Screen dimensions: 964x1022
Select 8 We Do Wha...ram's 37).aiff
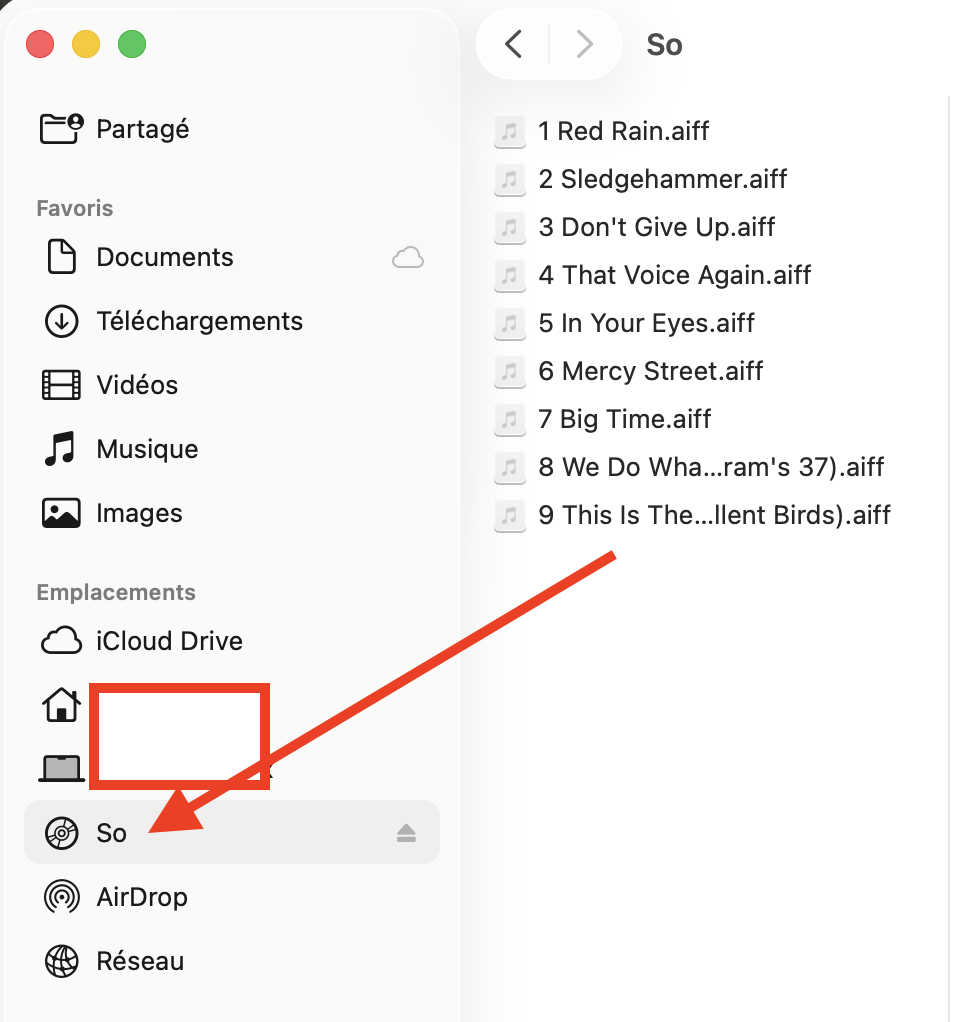[x=711, y=467]
